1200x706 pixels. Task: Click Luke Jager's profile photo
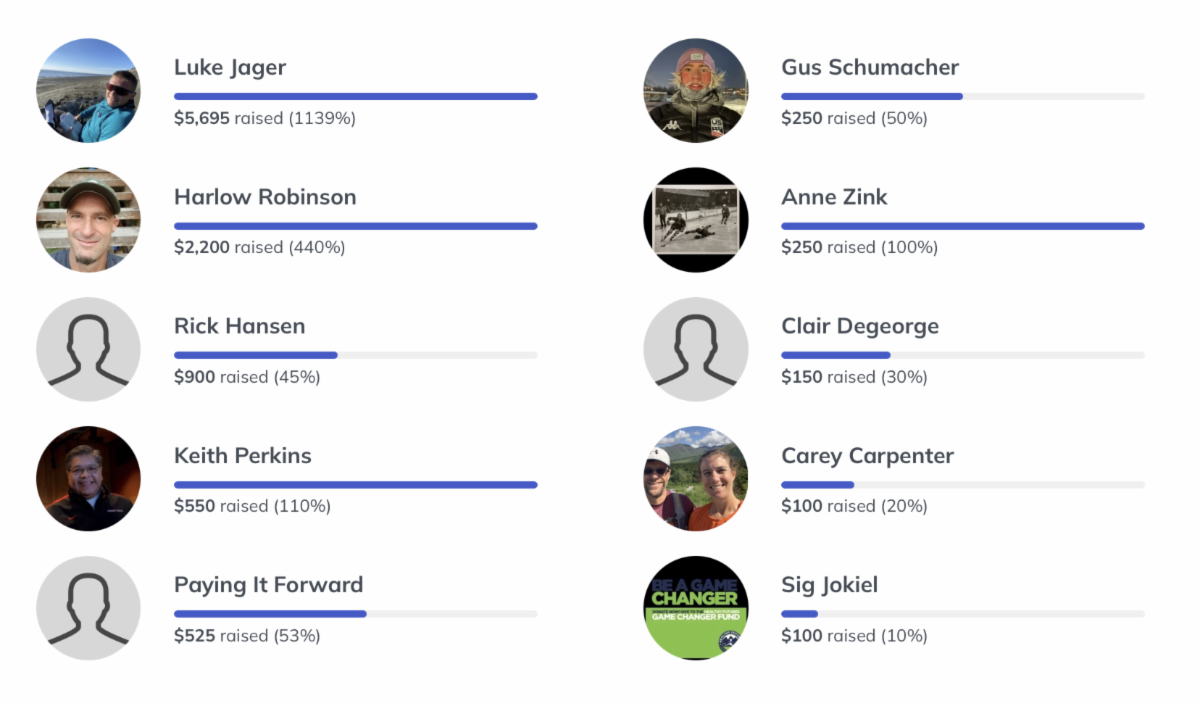click(88, 91)
